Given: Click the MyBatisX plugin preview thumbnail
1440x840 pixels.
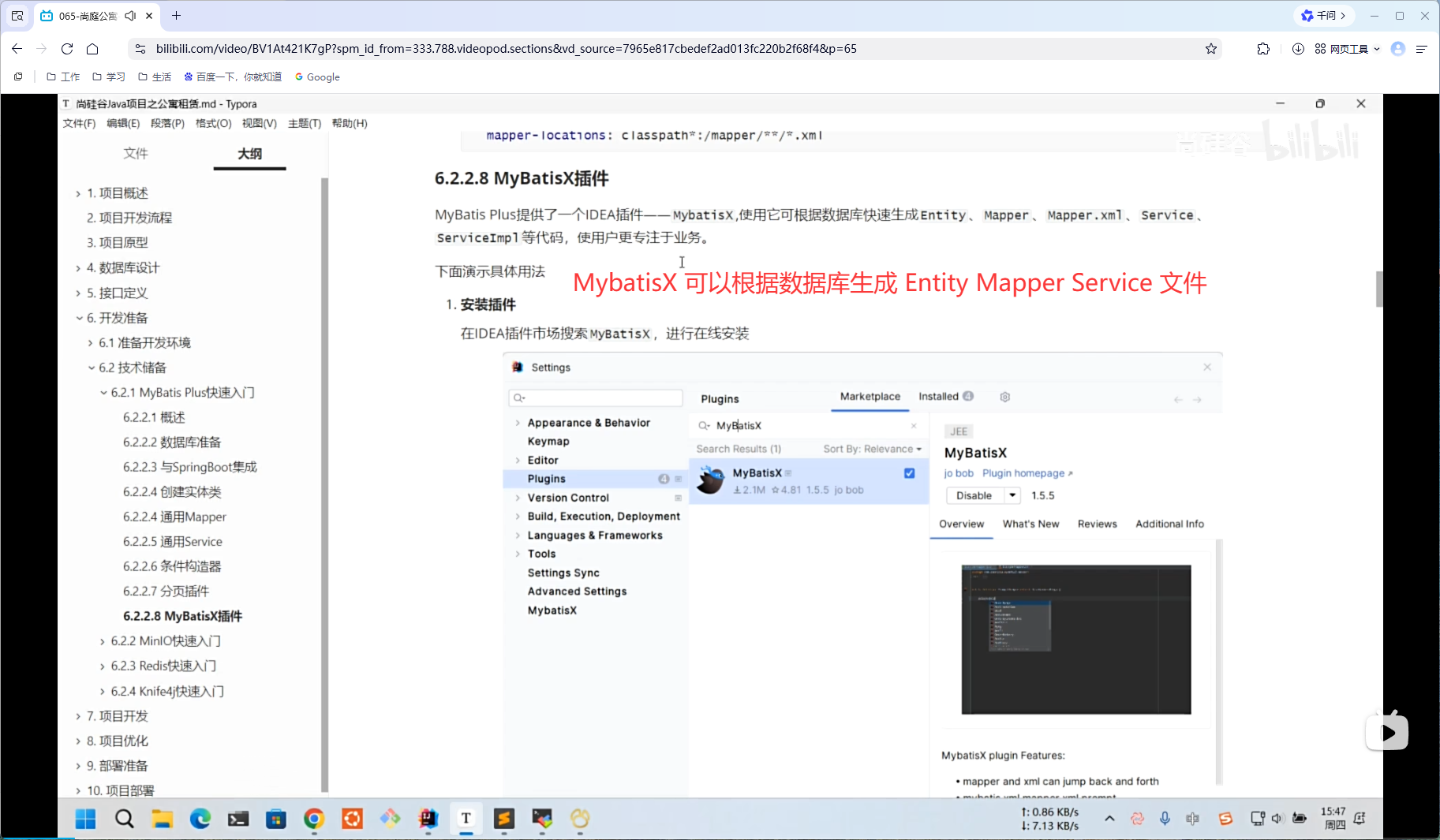Looking at the screenshot, I should pos(1075,640).
